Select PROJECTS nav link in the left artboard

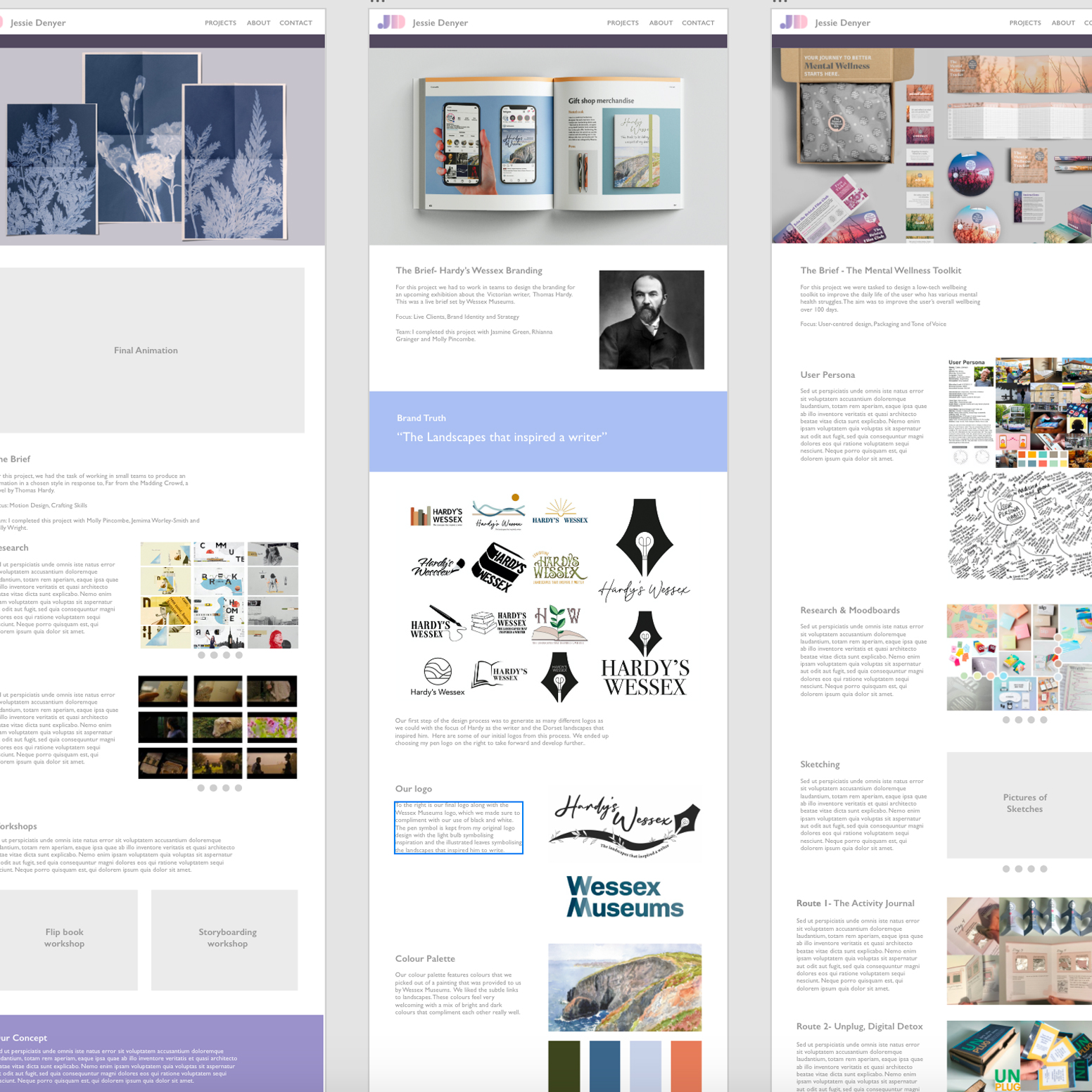220,23
